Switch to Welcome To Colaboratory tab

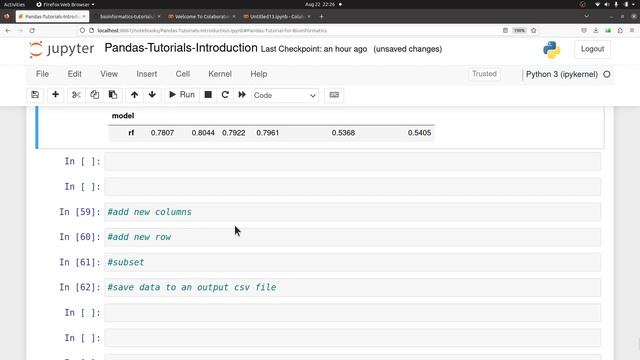point(202,16)
